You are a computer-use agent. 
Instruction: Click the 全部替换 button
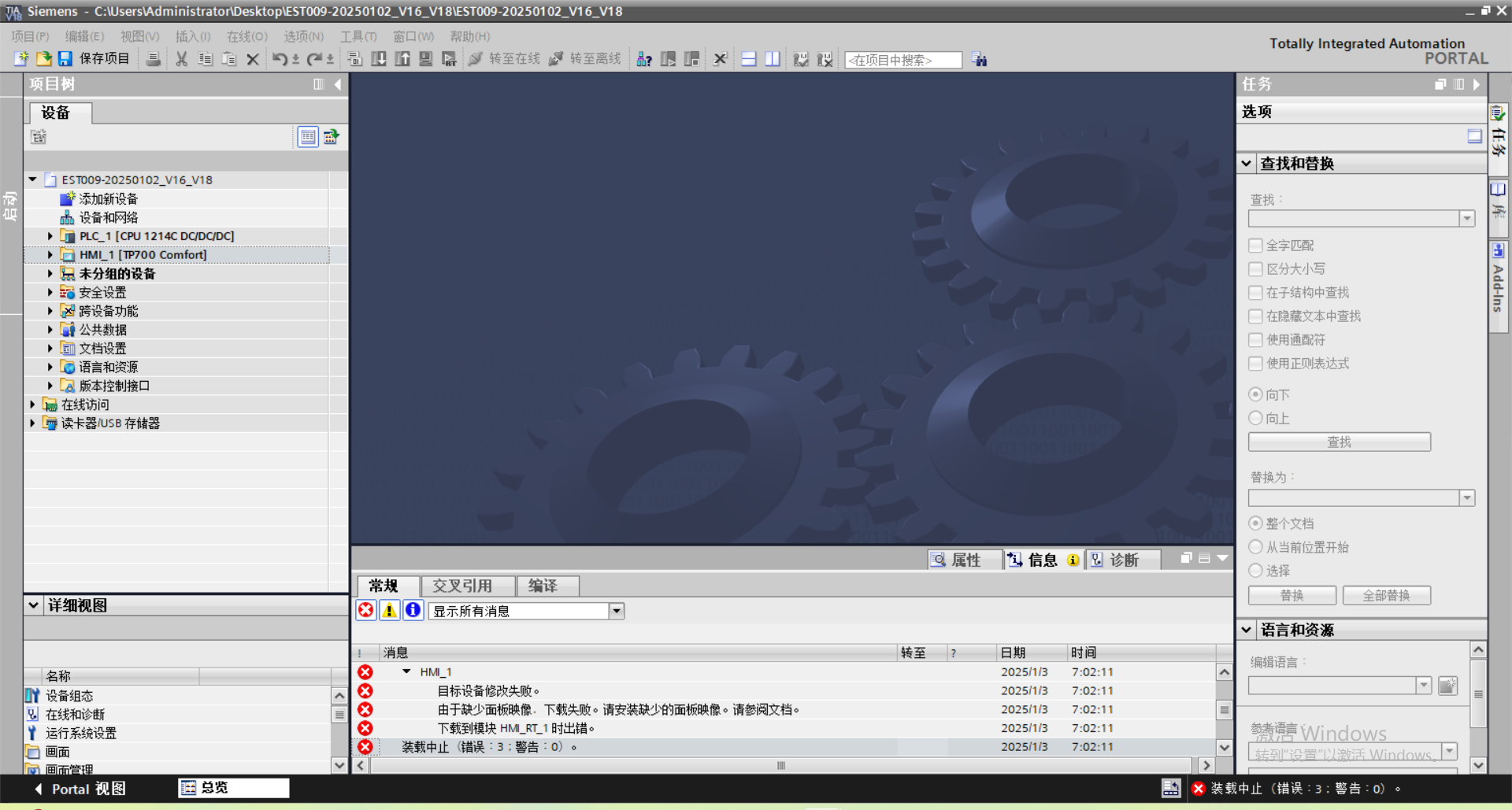(1386, 595)
